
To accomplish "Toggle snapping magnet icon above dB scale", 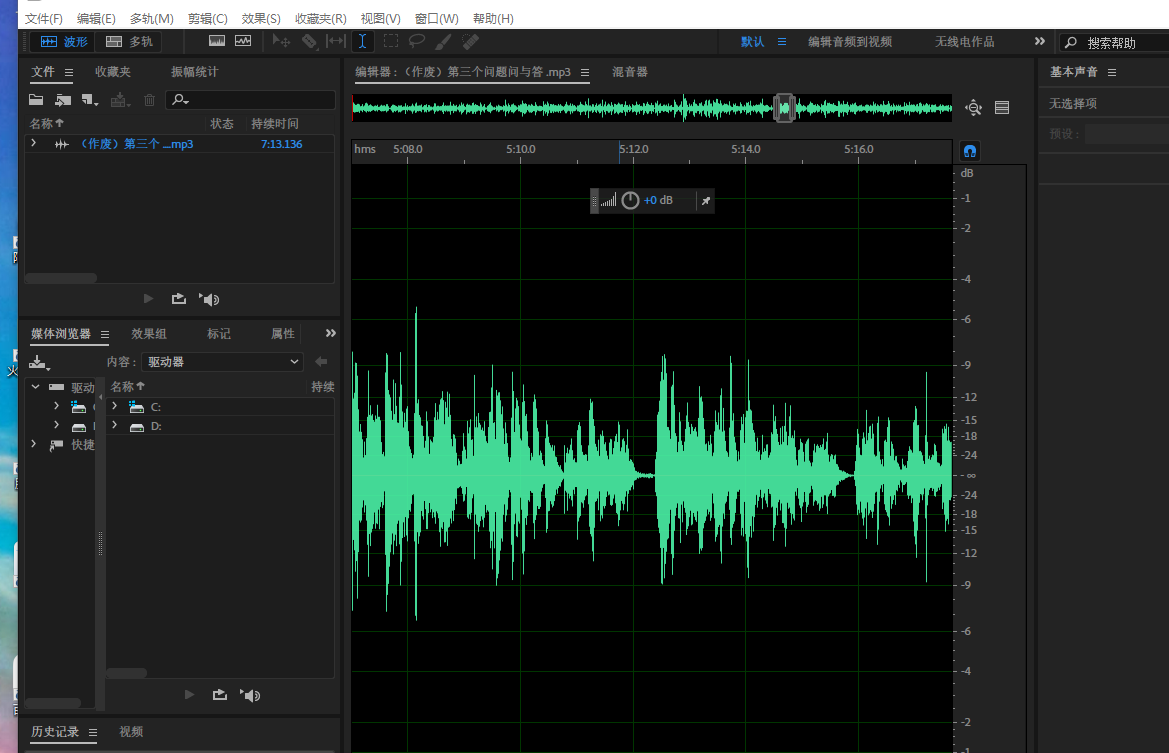I will point(969,151).
